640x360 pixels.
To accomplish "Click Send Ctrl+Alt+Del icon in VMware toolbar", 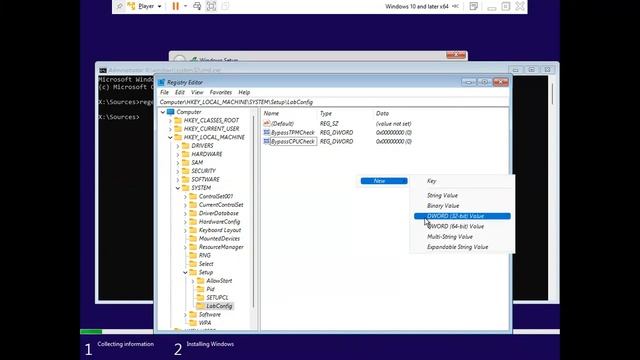I will (x=197, y=6).
